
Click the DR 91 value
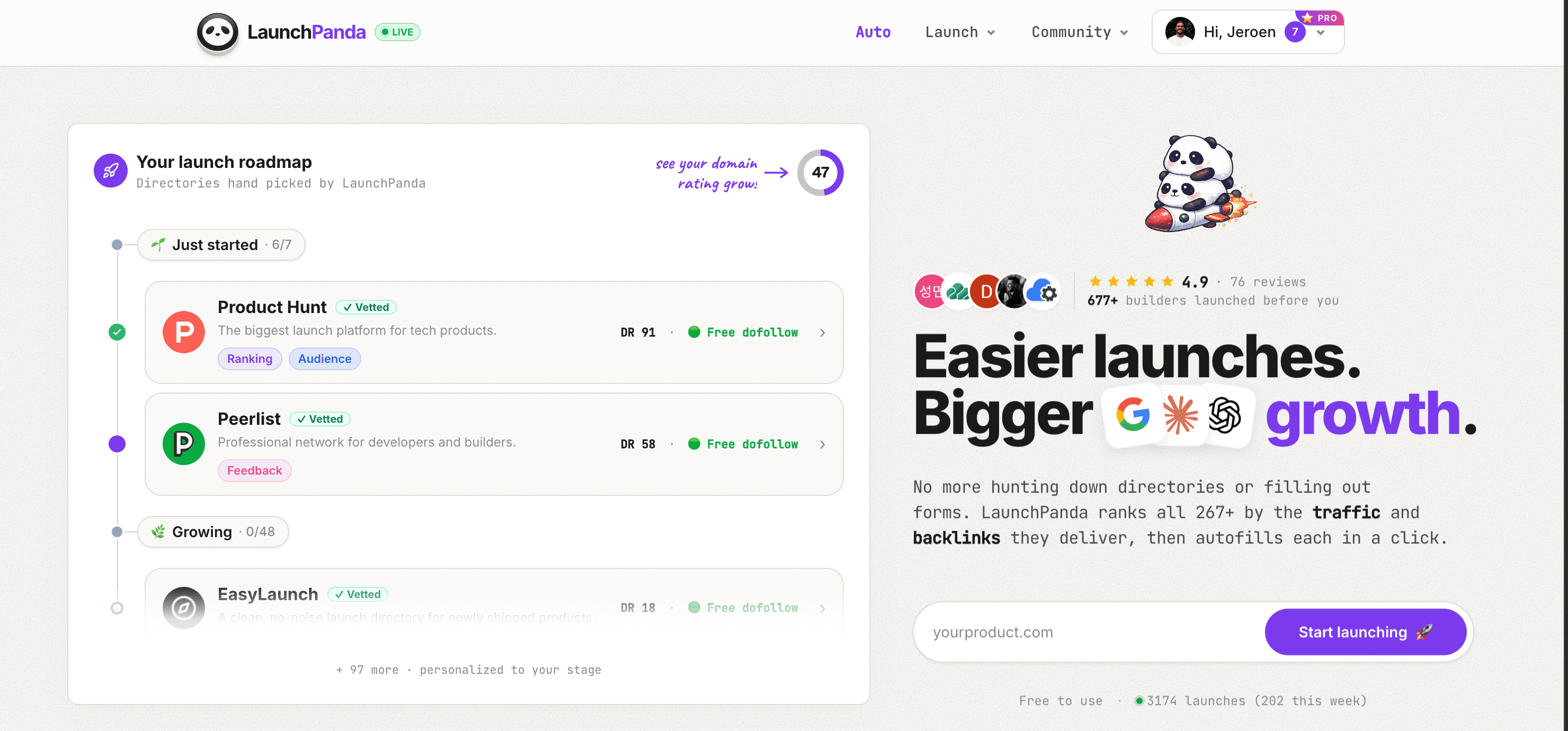pyautogui.click(x=638, y=332)
